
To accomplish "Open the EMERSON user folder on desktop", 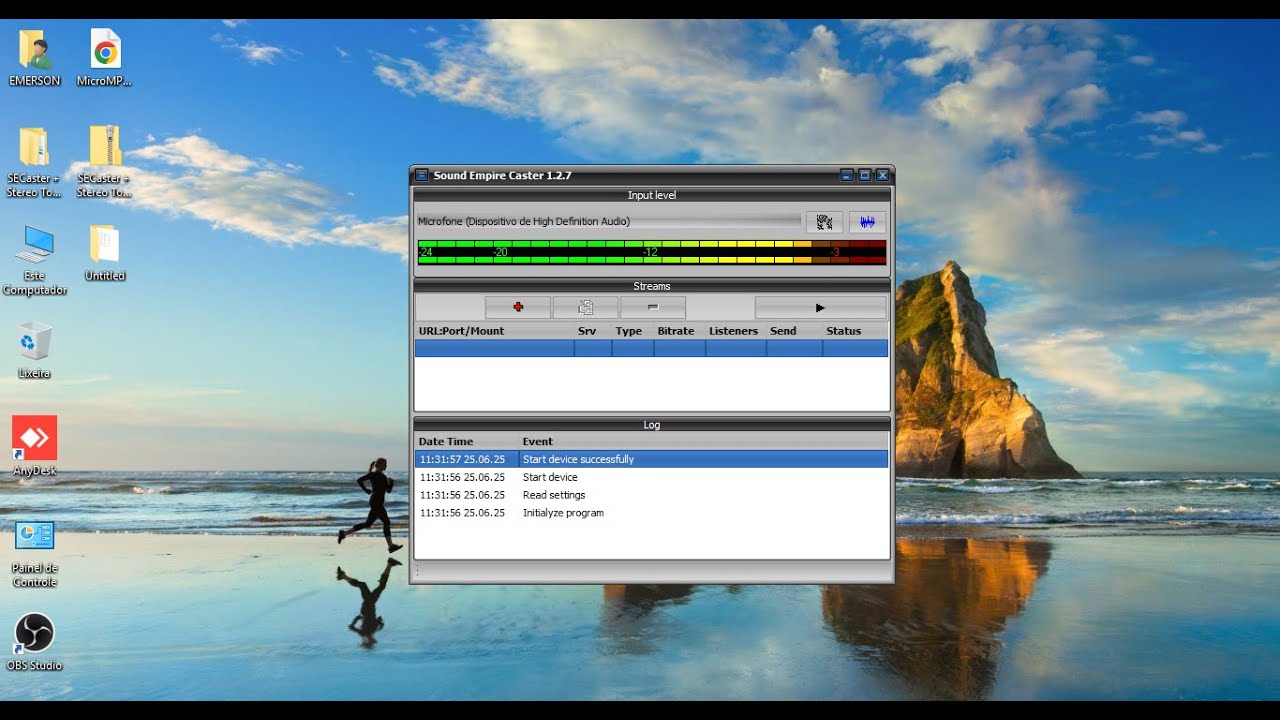I will point(35,58).
